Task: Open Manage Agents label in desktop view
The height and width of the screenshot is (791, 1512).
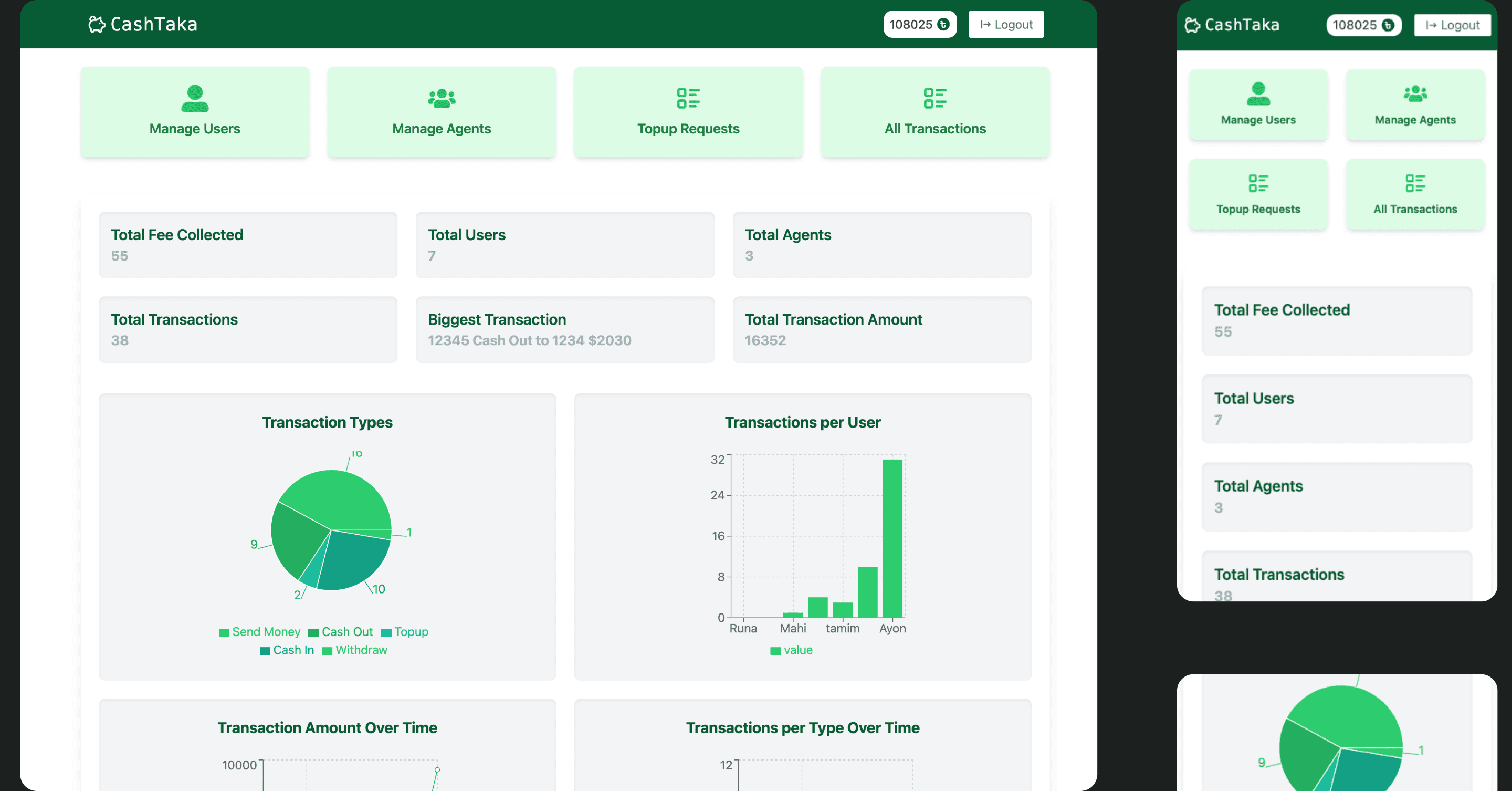Action: 442,129
